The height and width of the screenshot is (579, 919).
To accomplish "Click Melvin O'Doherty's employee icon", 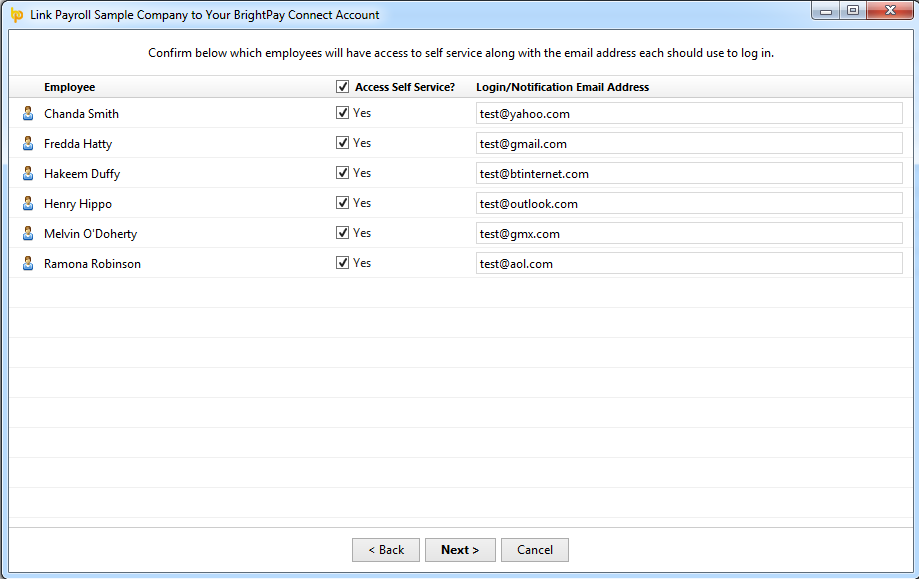I will click(28, 233).
